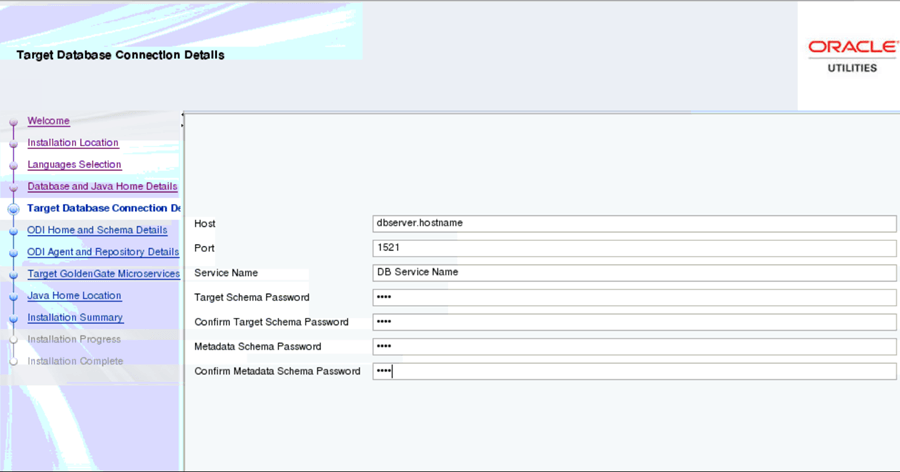Go to Installation Location step
Viewport: 900px width, 472px height.
73,142
